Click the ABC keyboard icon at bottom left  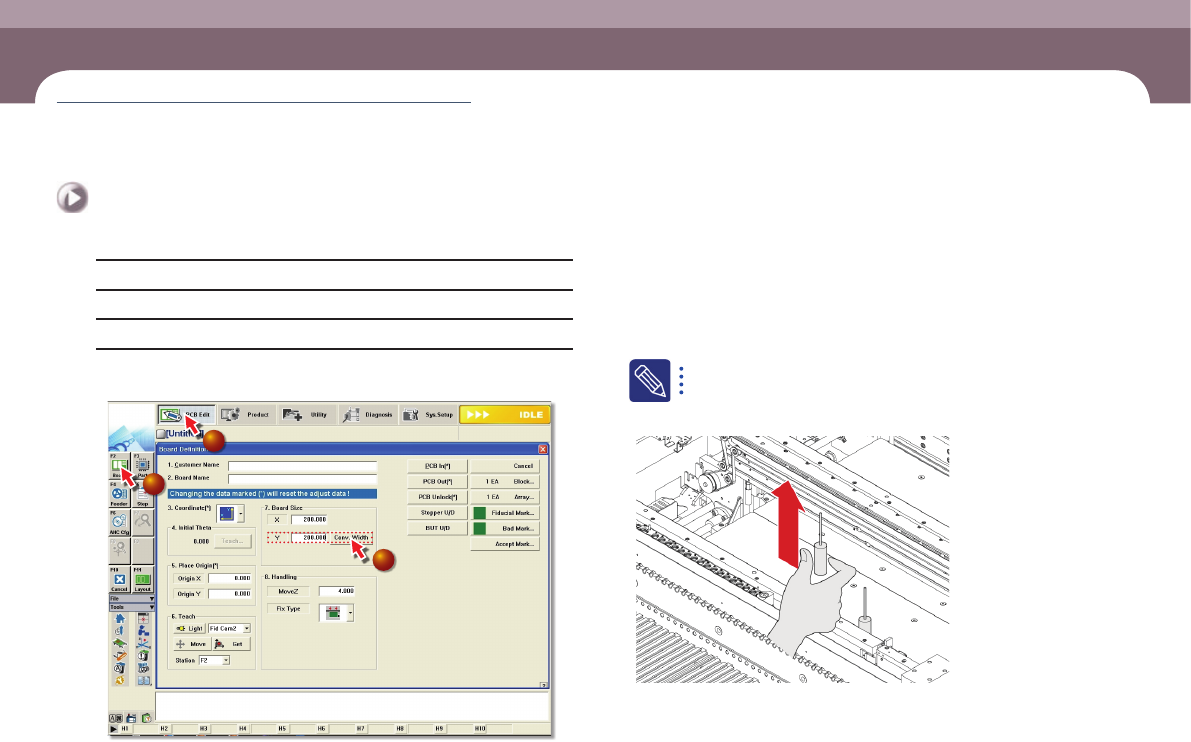coord(115,718)
